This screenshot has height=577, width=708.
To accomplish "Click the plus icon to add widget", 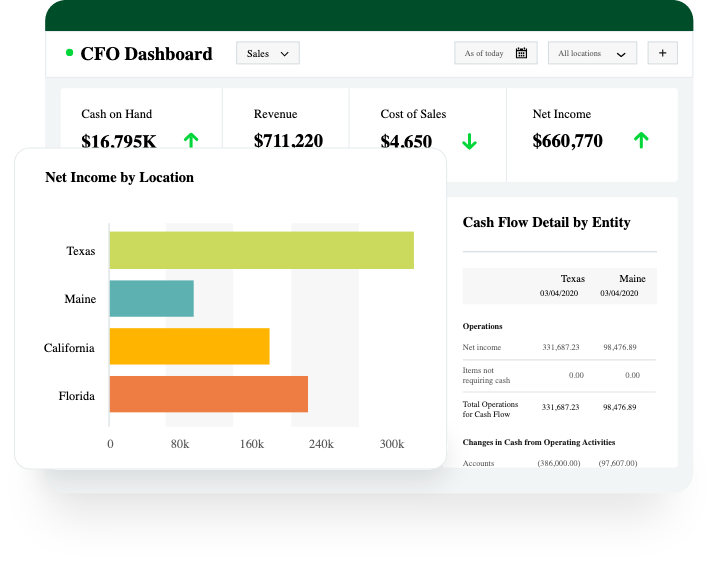I will pos(662,53).
